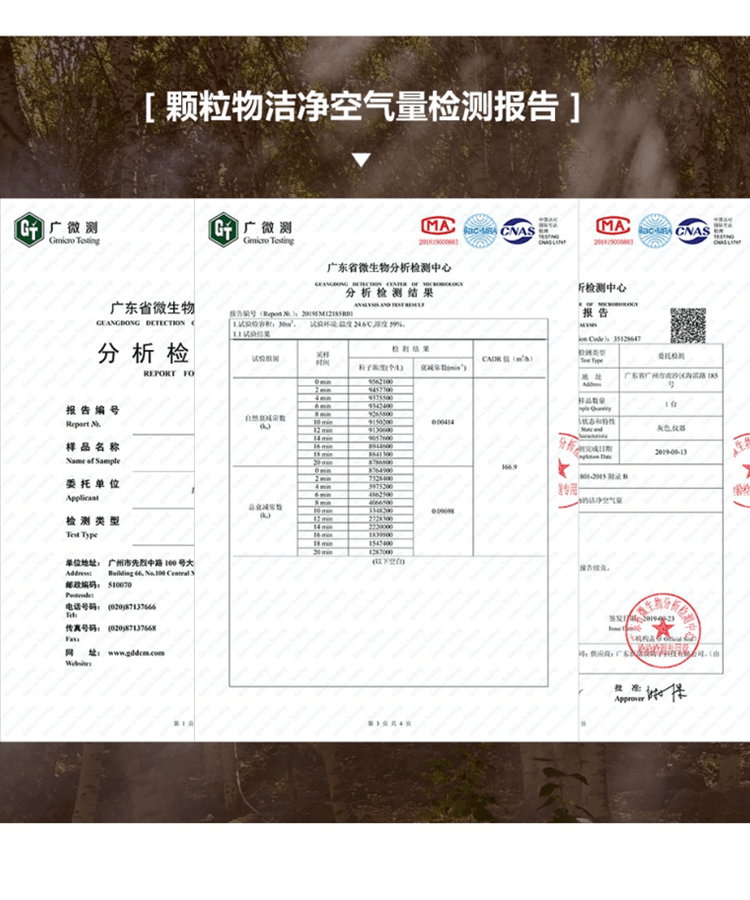Click the CADR value 166.9
This screenshot has height=900, width=750.
509,467
